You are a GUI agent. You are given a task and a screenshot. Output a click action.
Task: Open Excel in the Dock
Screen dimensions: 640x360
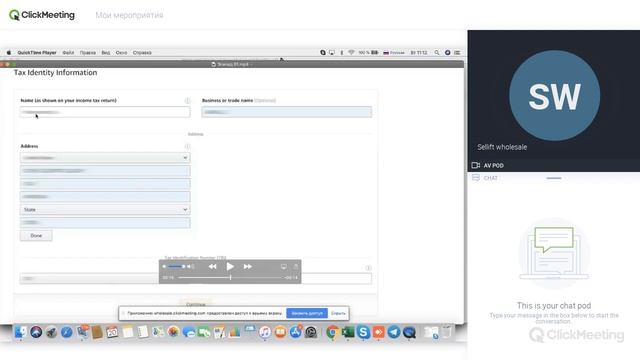(x=348, y=332)
